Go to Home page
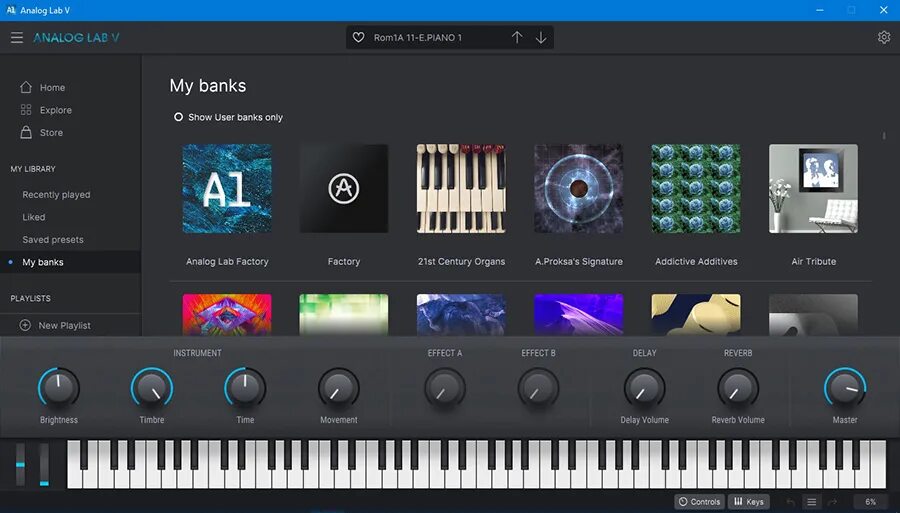Image resolution: width=900 pixels, height=513 pixels. 52,87
